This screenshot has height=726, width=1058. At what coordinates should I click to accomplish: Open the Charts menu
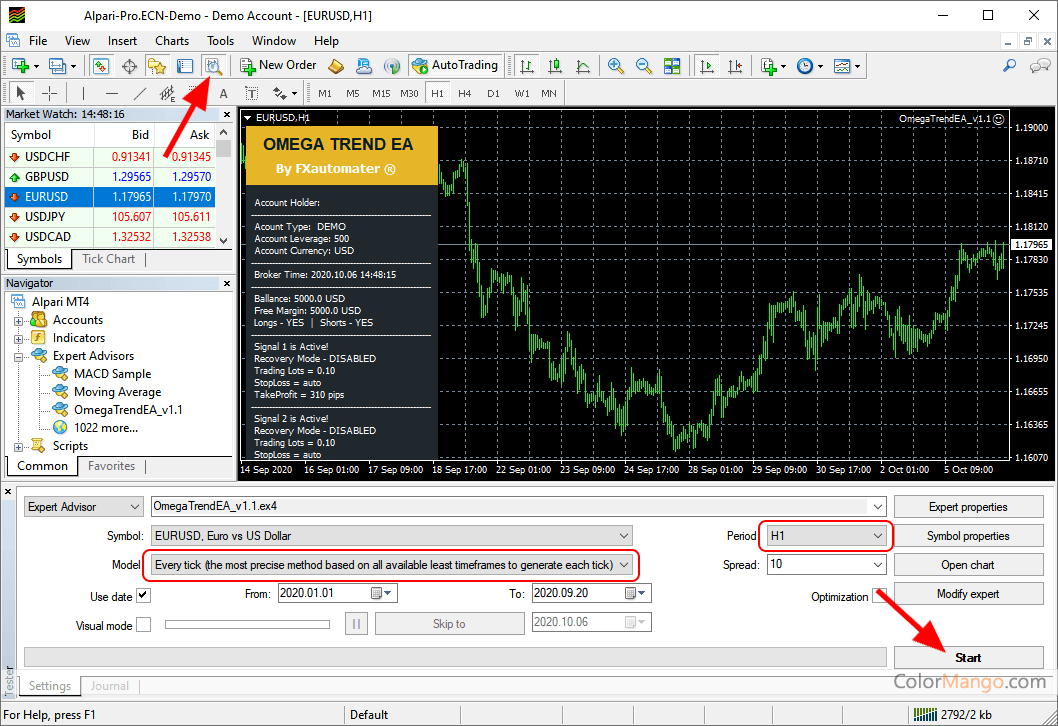172,41
